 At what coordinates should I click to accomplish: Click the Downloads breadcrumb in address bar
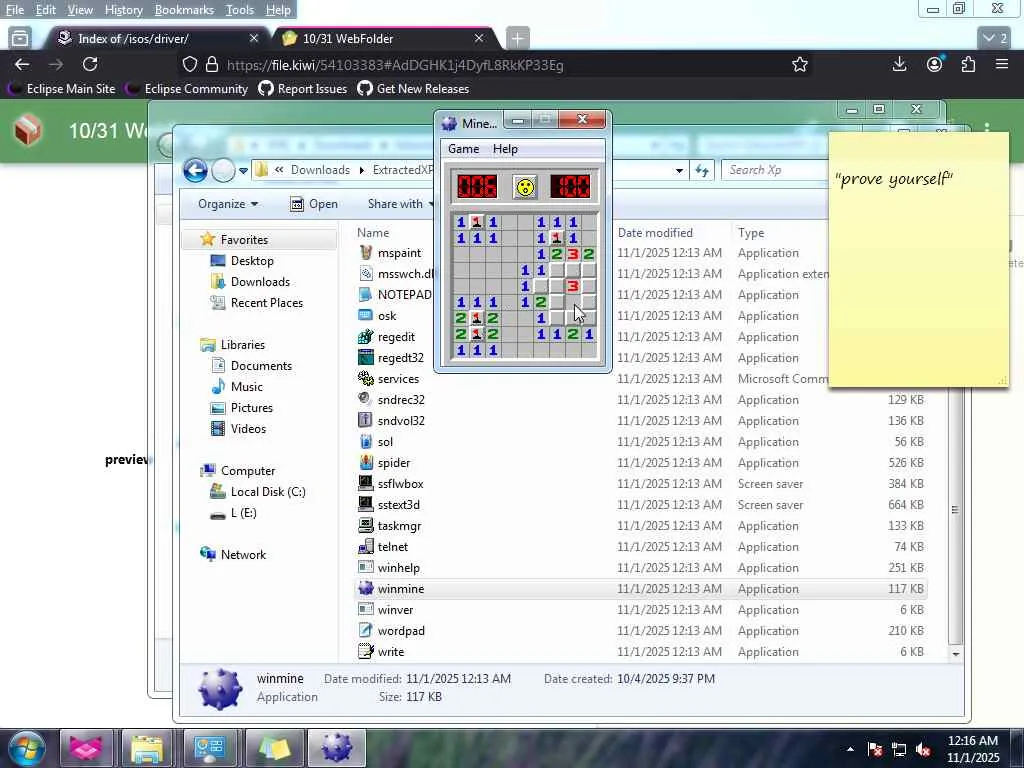click(x=320, y=170)
